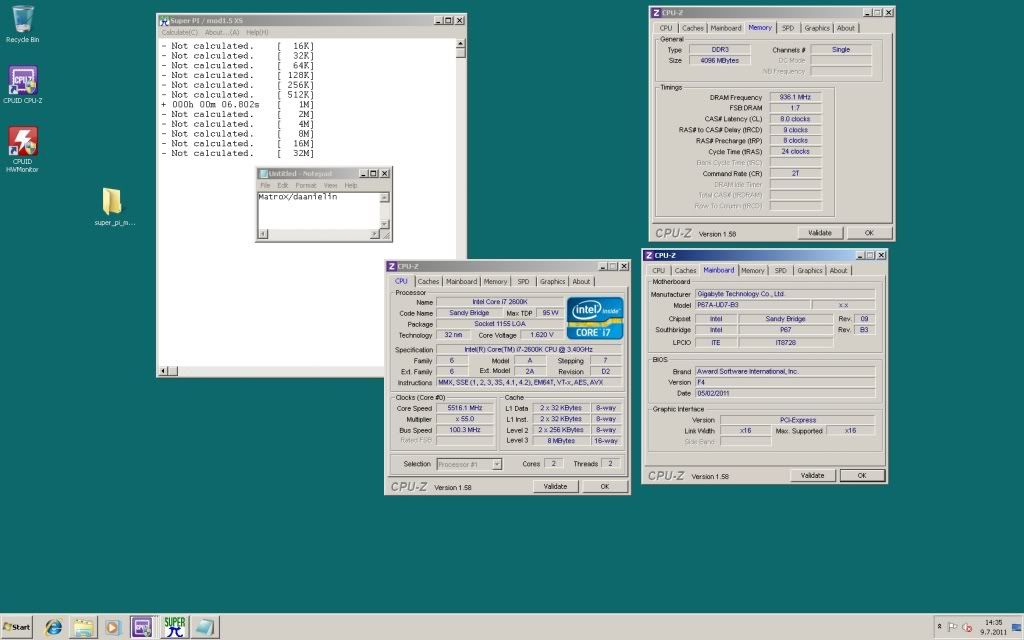1024x640 pixels.
Task: Switch to the Caches tab in the processor CPU-Z window
Action: point(428,282)
